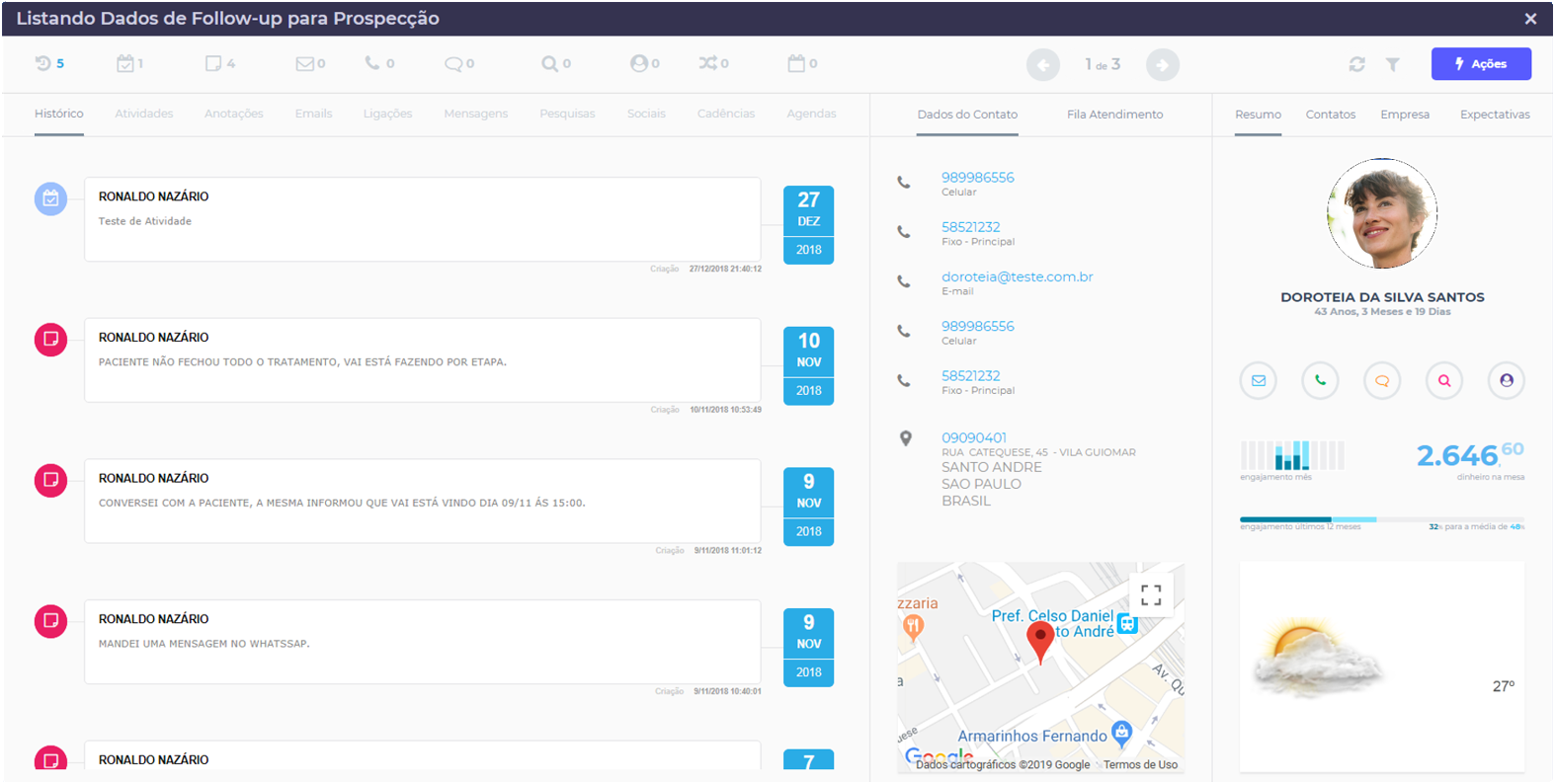
Task: Open the Cadências tab
Action: point(726,114)
